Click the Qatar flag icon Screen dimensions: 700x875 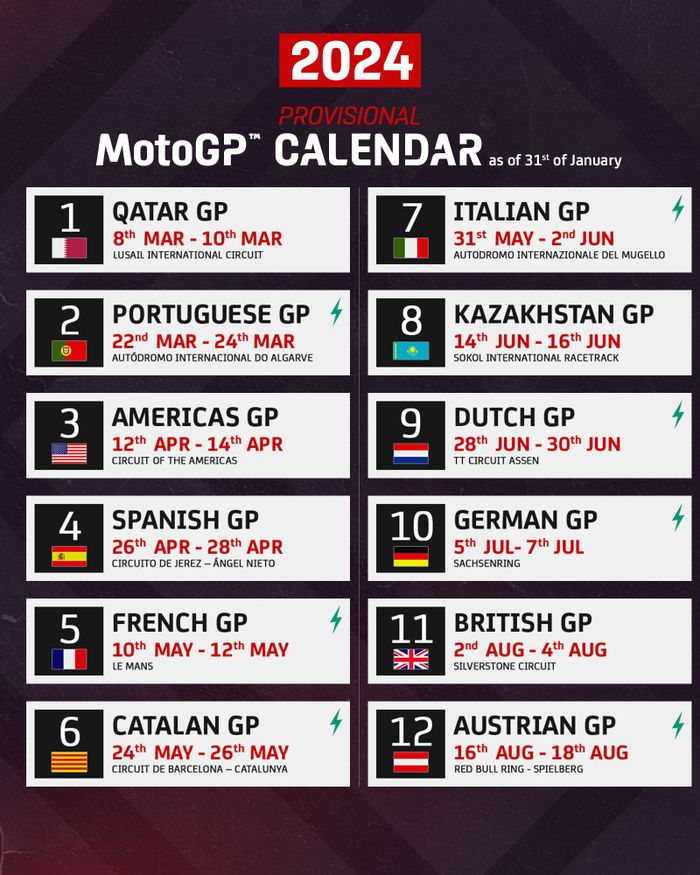69,248
